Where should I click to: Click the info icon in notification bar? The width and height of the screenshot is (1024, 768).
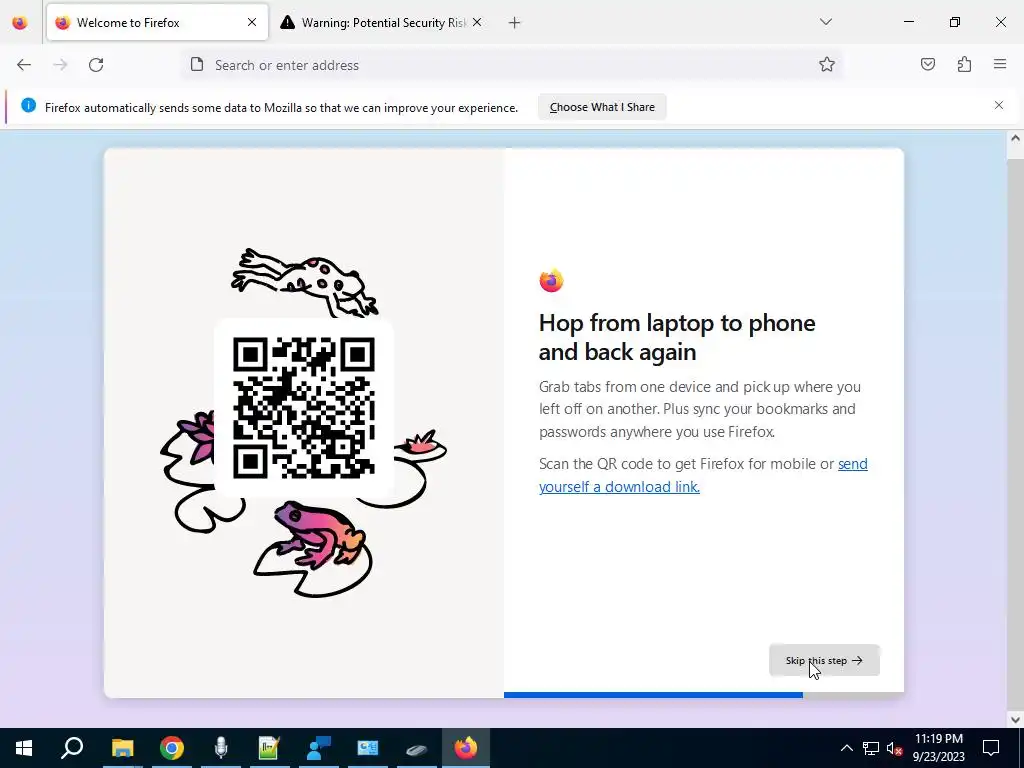28,105
